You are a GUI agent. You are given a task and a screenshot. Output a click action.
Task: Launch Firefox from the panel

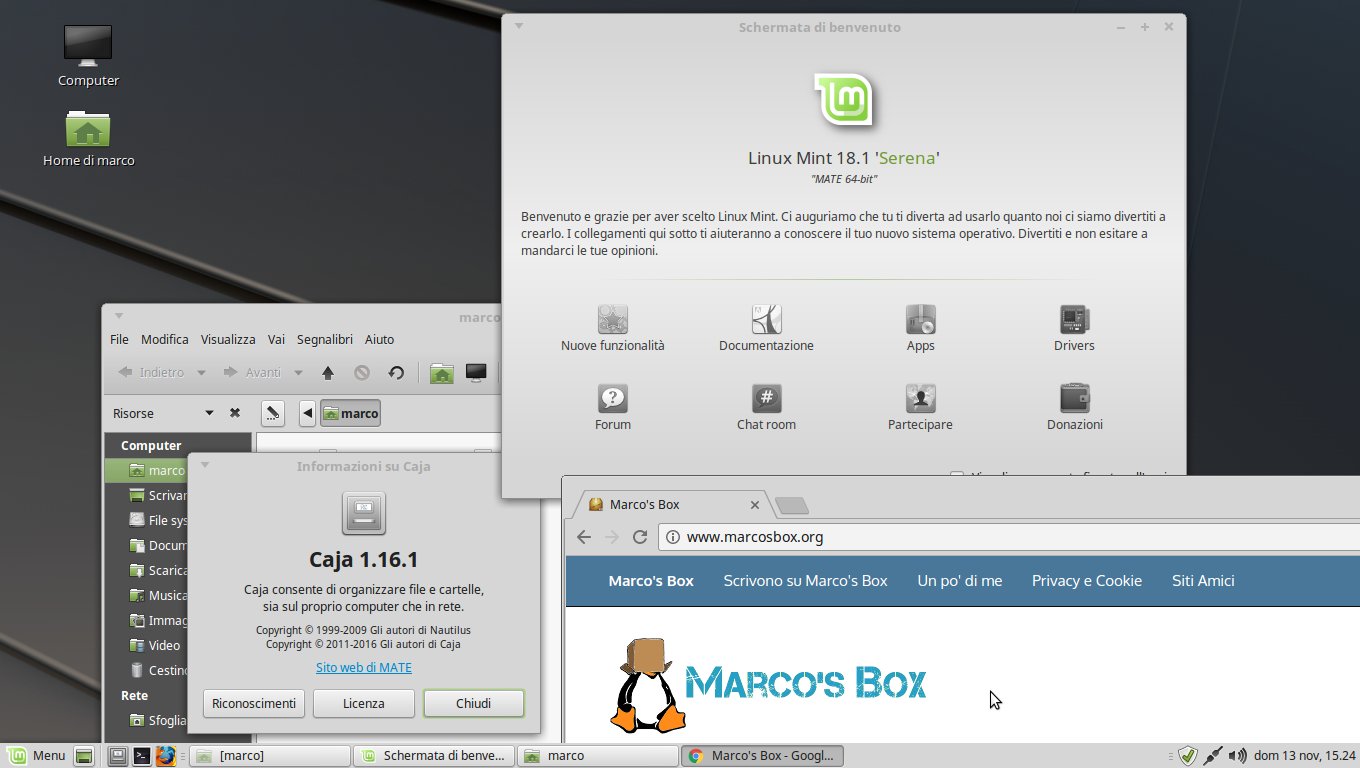coord(166,756)
